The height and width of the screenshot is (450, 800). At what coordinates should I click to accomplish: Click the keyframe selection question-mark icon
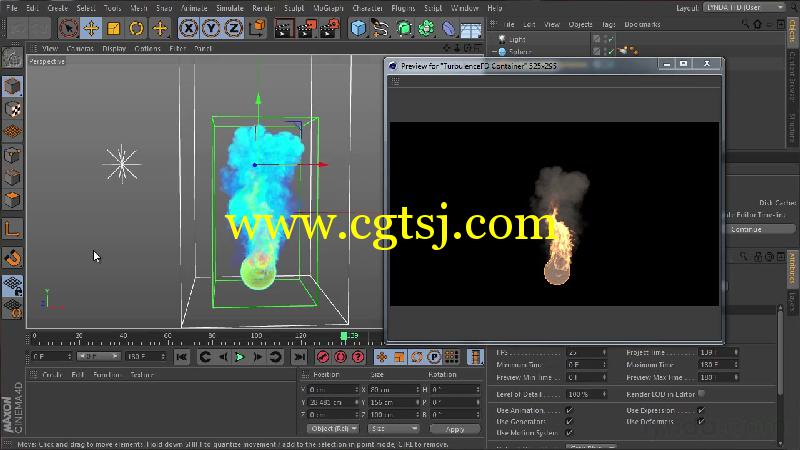358,357
